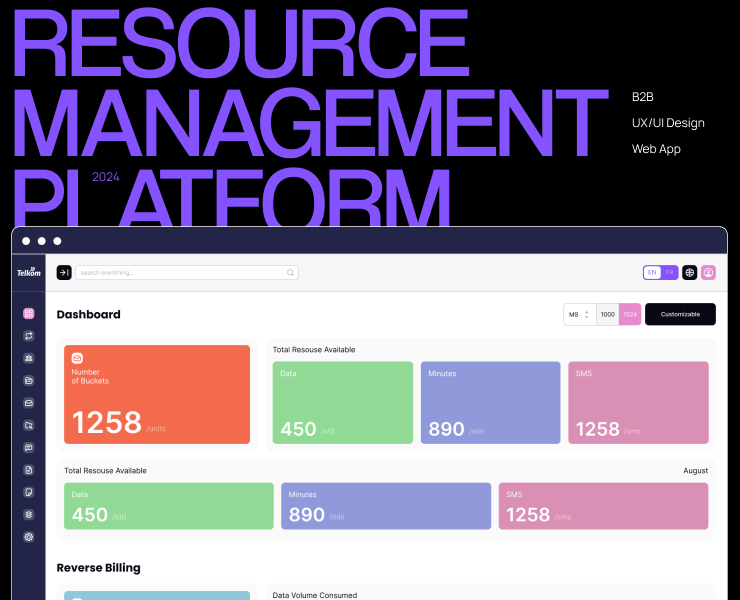Click the Customizable button

pyautogui.click(x=680, y=314)
